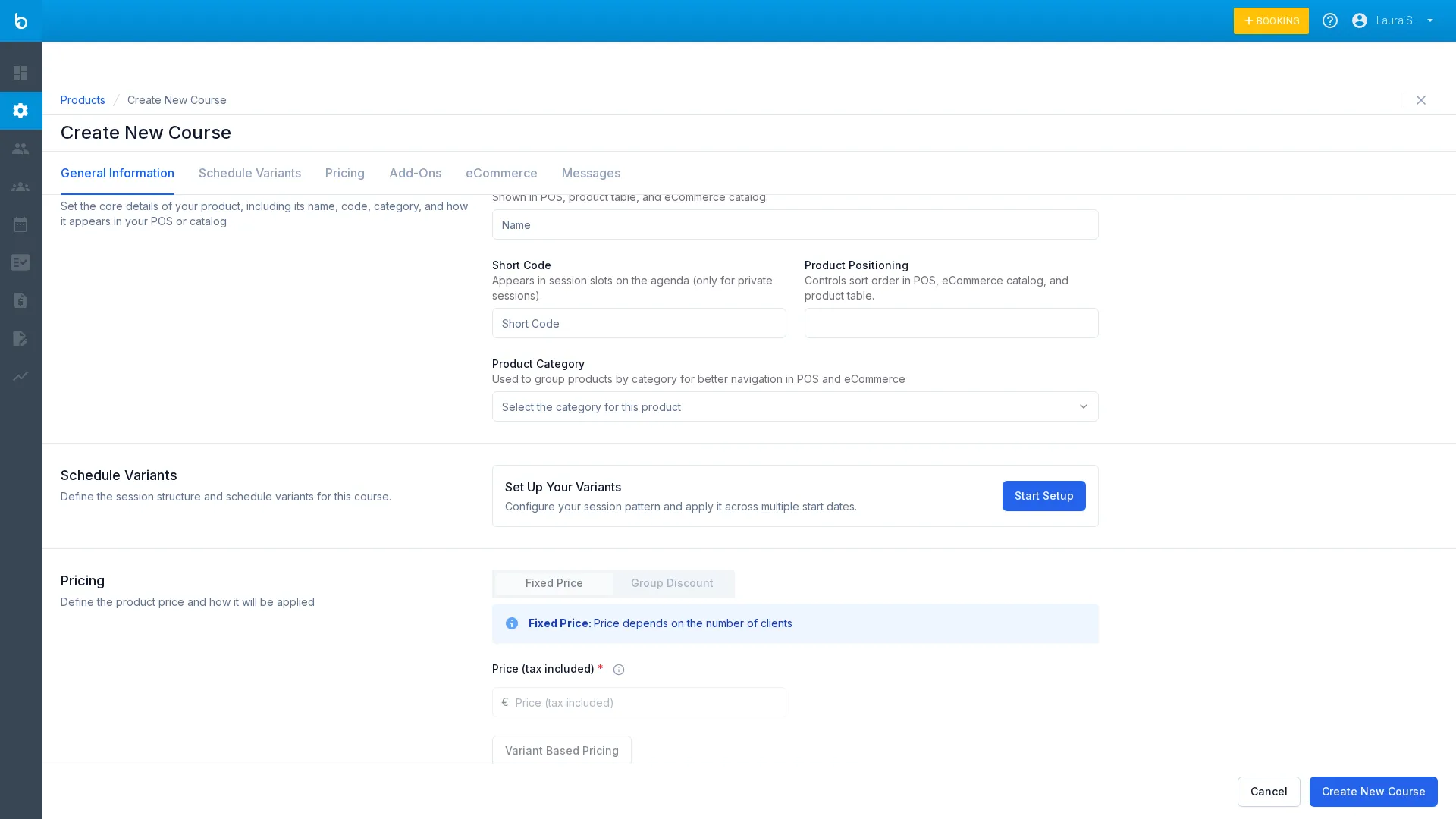Open the Product Category dropdown
Screen dimensions: 1456x819
pyautogui.click(x=795, y=406)
